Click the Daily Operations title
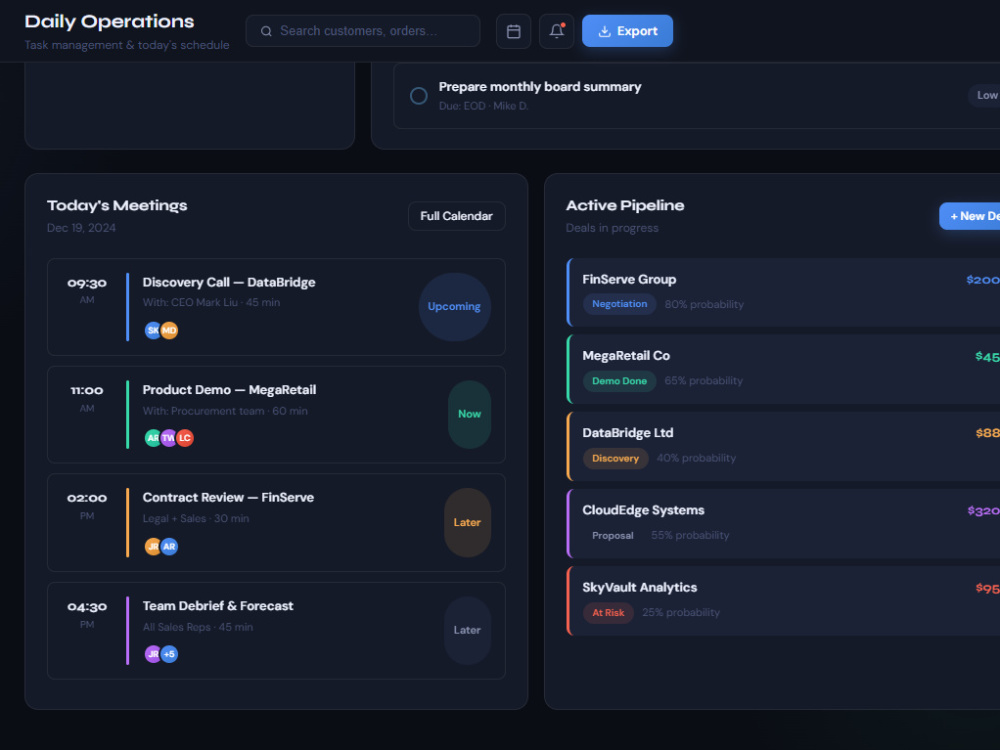Screen dimensions: 1000x750 pyautogui.click(x=109, y=22)
